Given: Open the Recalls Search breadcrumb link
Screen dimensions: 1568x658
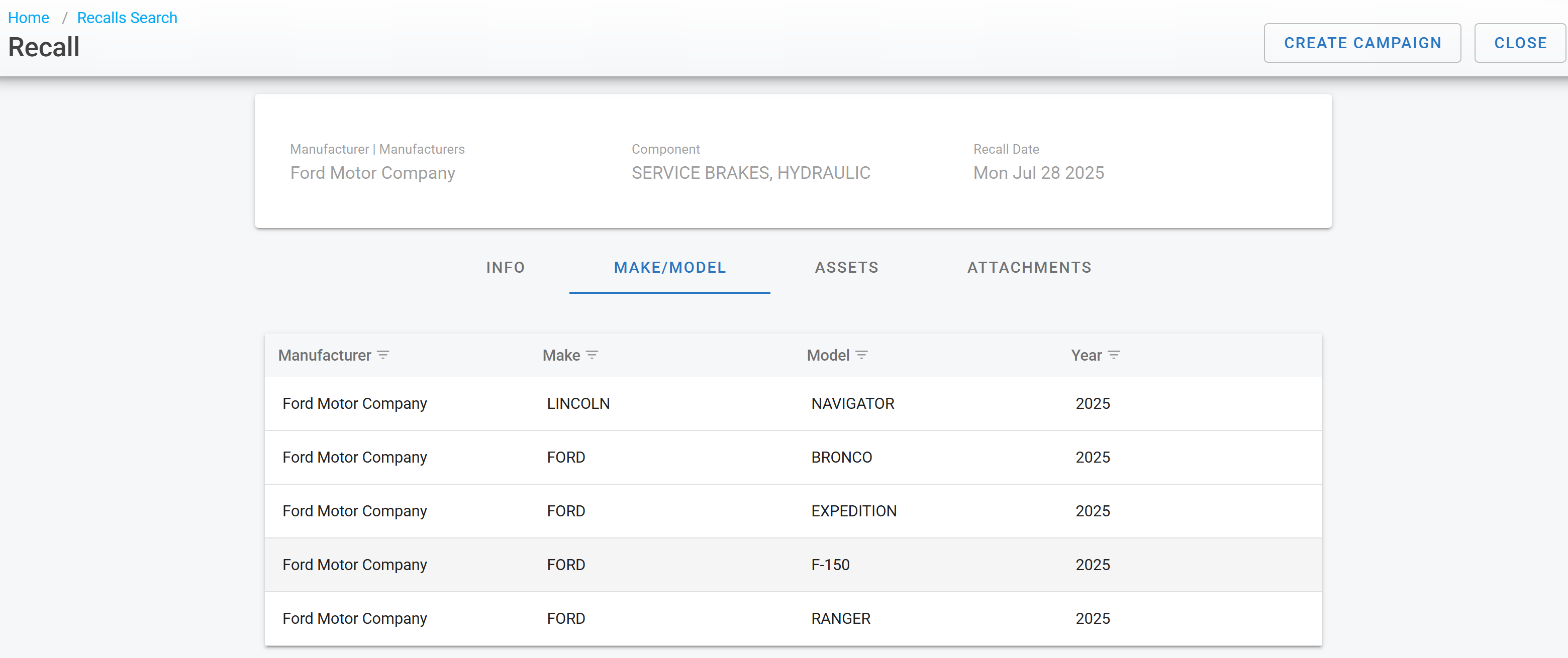Looking at the screenshot, I should pyautogui.click(x=127, y=18).
